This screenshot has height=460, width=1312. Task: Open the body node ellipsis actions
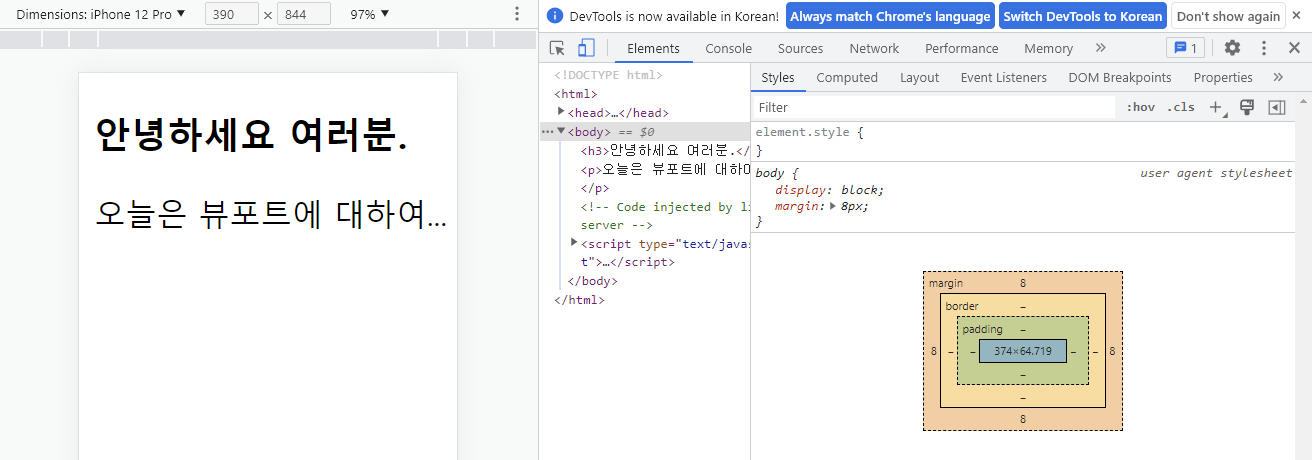tap(546, 131)
